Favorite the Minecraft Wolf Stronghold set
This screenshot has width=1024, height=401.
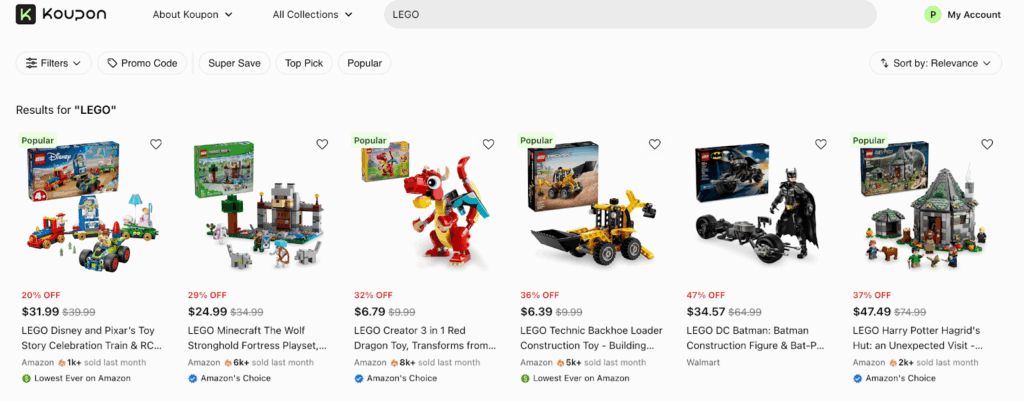322,144
